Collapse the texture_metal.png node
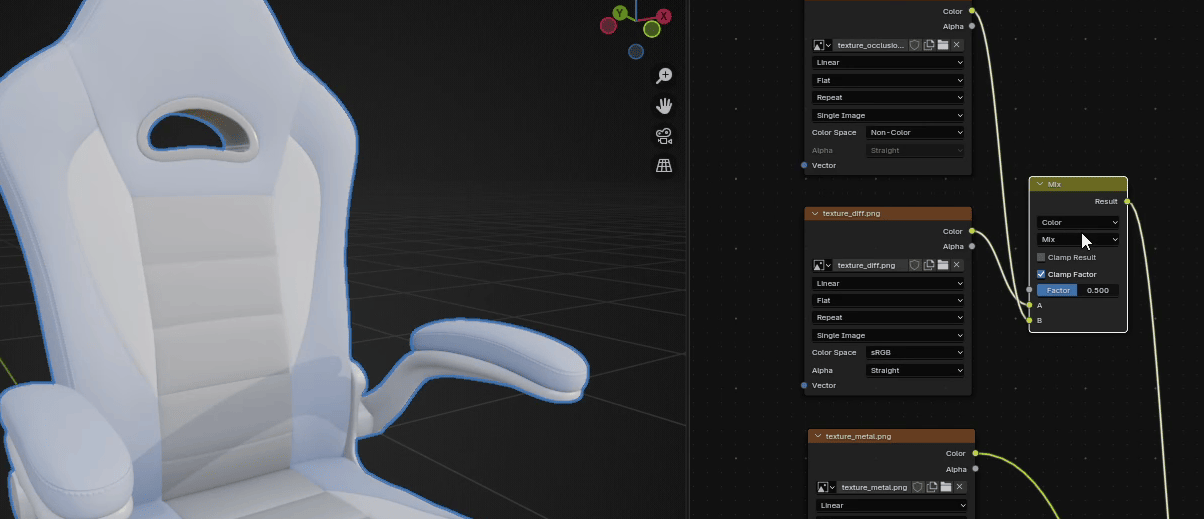Image resolution: width=1204 pixels, height=519 pixels. 818,437
